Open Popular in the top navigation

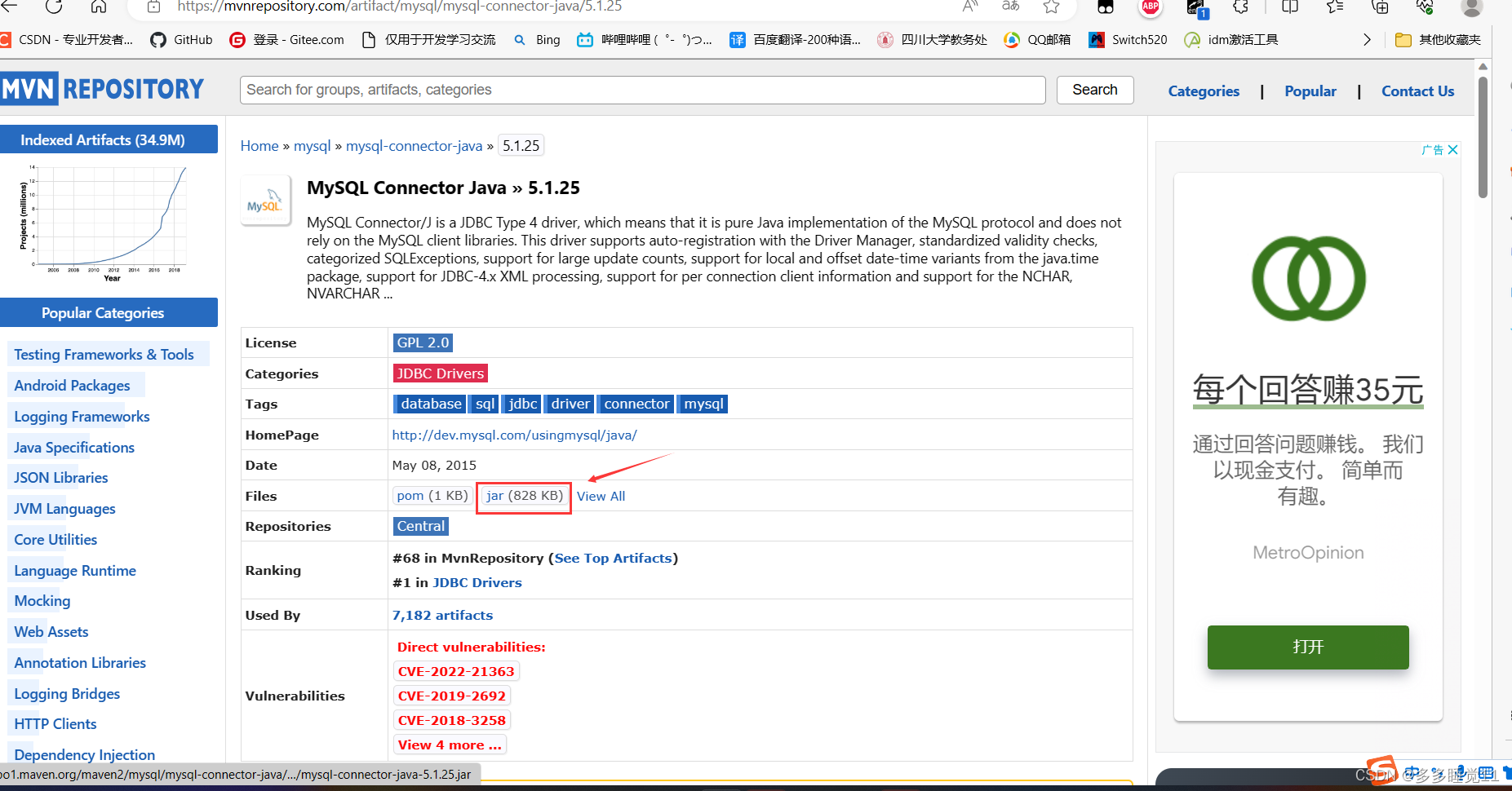click(x=1310, y=91)
